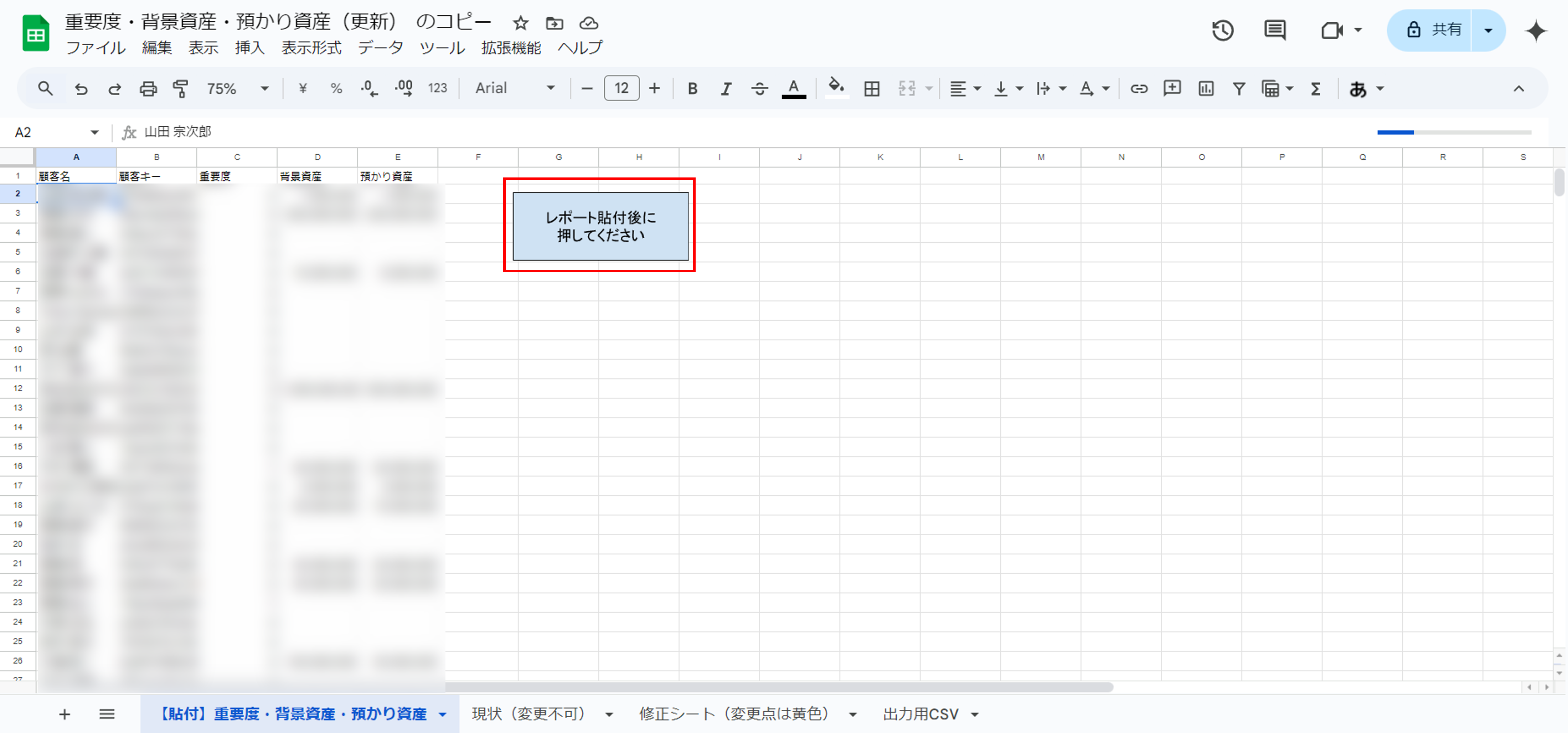Expand the cell name box dropdown
This screenshot has height=733, width=1568.
(x=94, y=132)
